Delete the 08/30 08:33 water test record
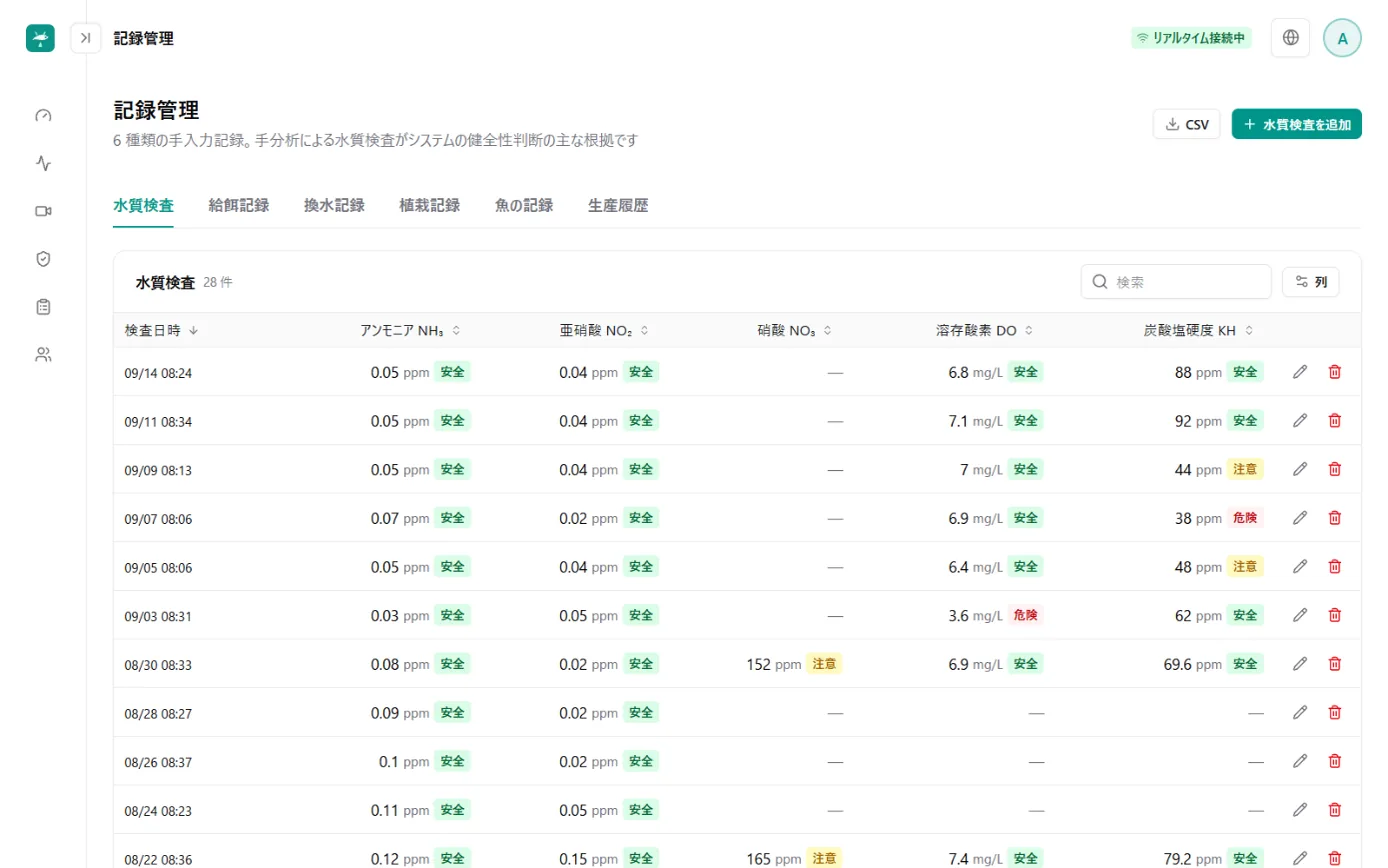The image size is (1388, 868). 1334,663
